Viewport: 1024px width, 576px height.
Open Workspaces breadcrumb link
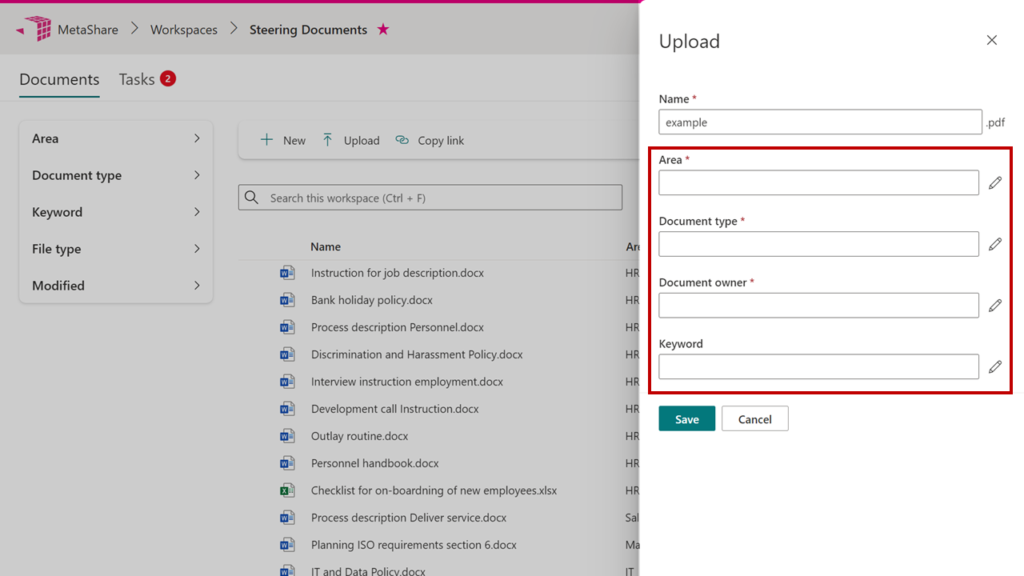183,30
